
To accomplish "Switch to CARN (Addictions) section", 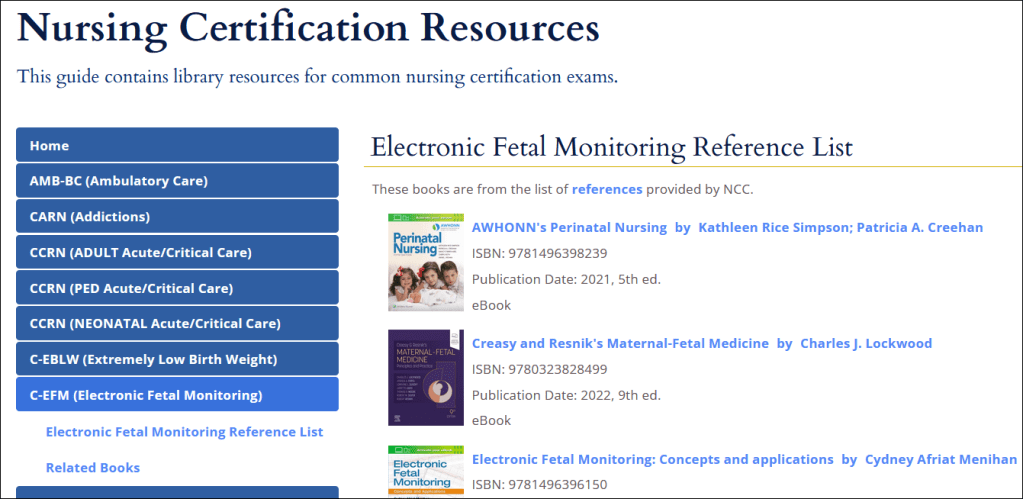I will (177, 217).
